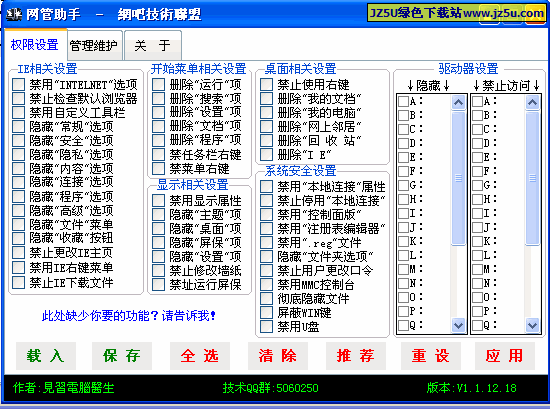550x409 pixels.
Task: Check 禁止检查默认浏览器
Action: pos(19,99)
